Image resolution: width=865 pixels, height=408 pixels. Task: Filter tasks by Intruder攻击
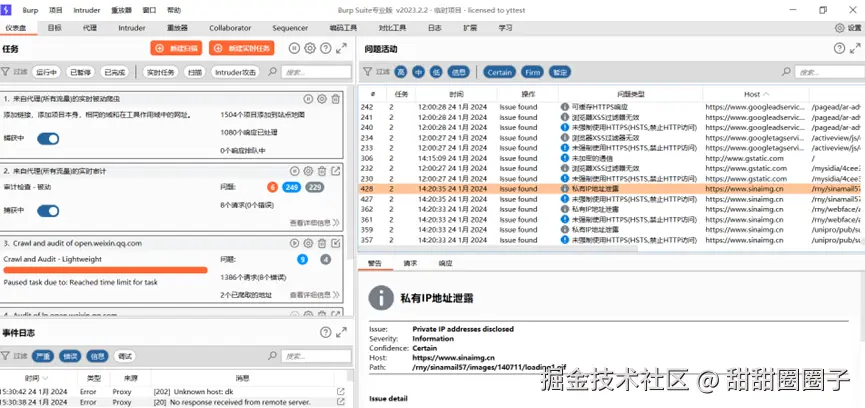(x=236, y=72)
